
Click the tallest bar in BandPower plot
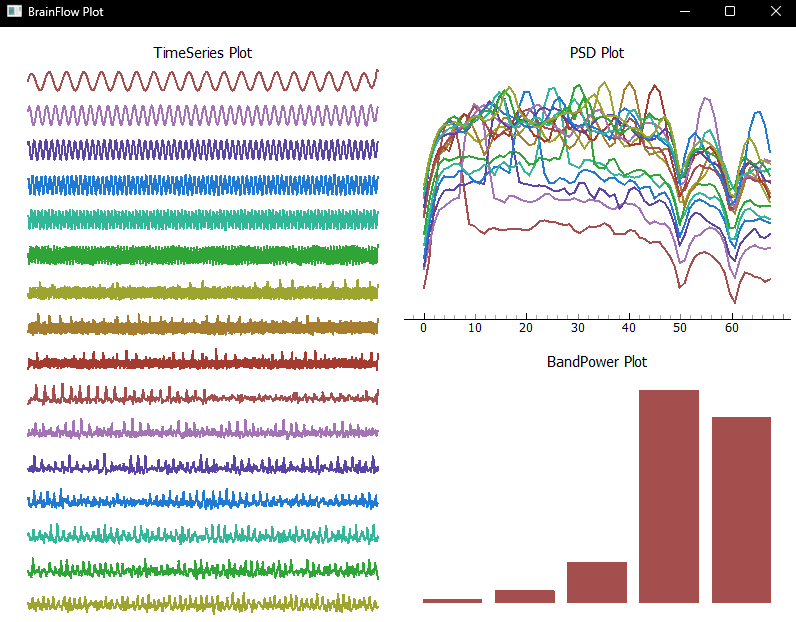click(669, 496)
